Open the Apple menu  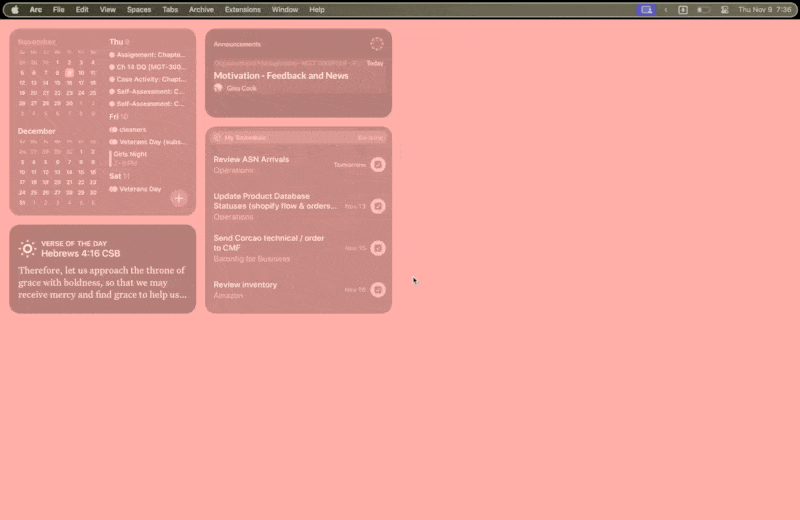[15, 9]
